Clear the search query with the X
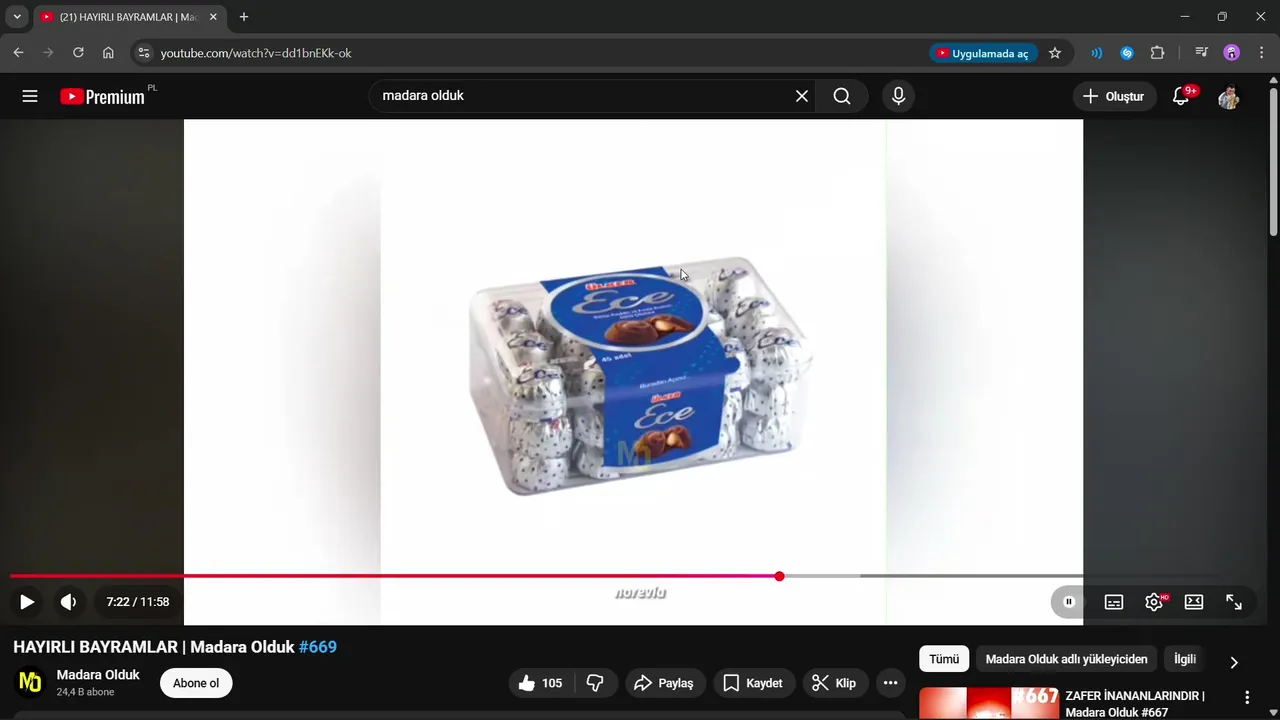Screen dimensions: 1280x720 coord(802,96)
